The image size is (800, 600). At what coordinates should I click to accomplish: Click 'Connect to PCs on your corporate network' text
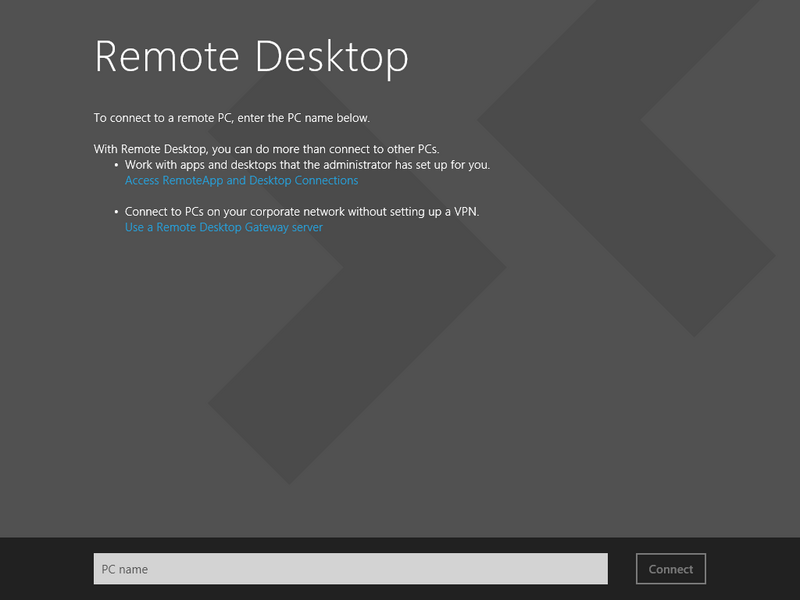pos(302,212)
